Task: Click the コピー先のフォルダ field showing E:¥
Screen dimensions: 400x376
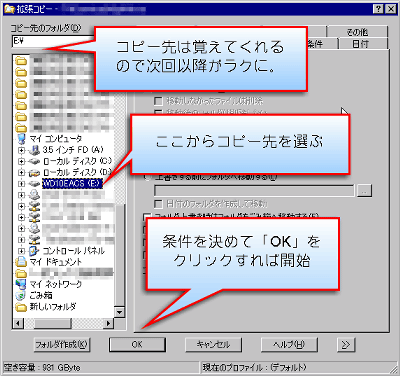Action: point(53,41)
